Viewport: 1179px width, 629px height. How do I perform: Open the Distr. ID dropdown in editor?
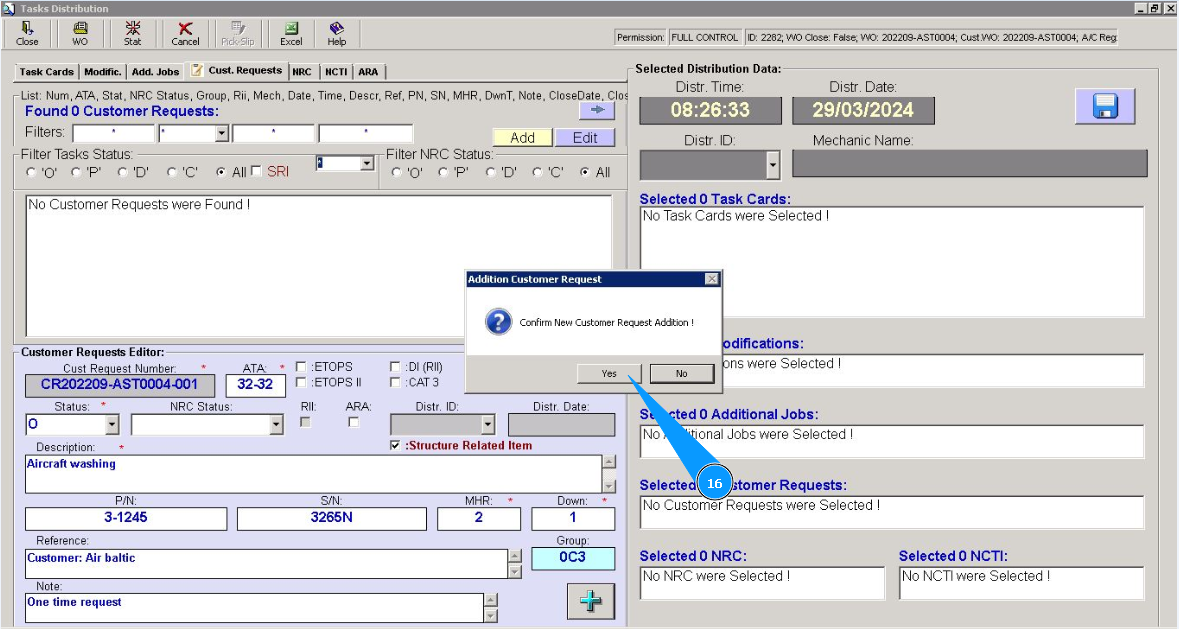[x=488, y=425]
